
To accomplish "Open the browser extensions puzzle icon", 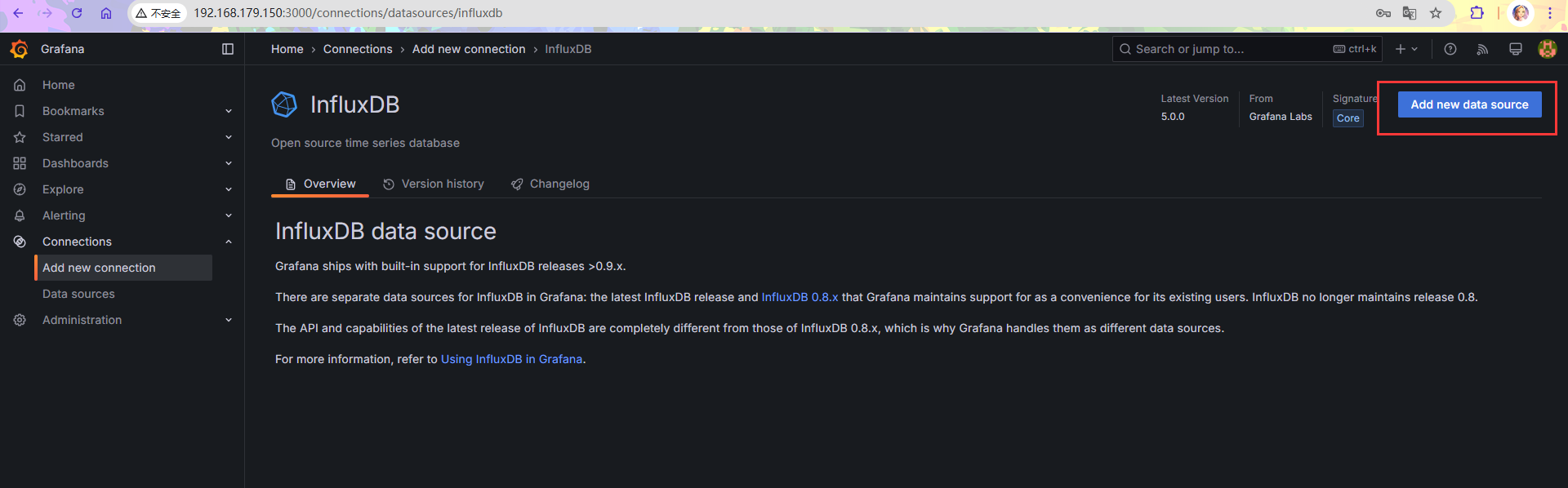I will pyautogui.click(x=1477, y=13).
